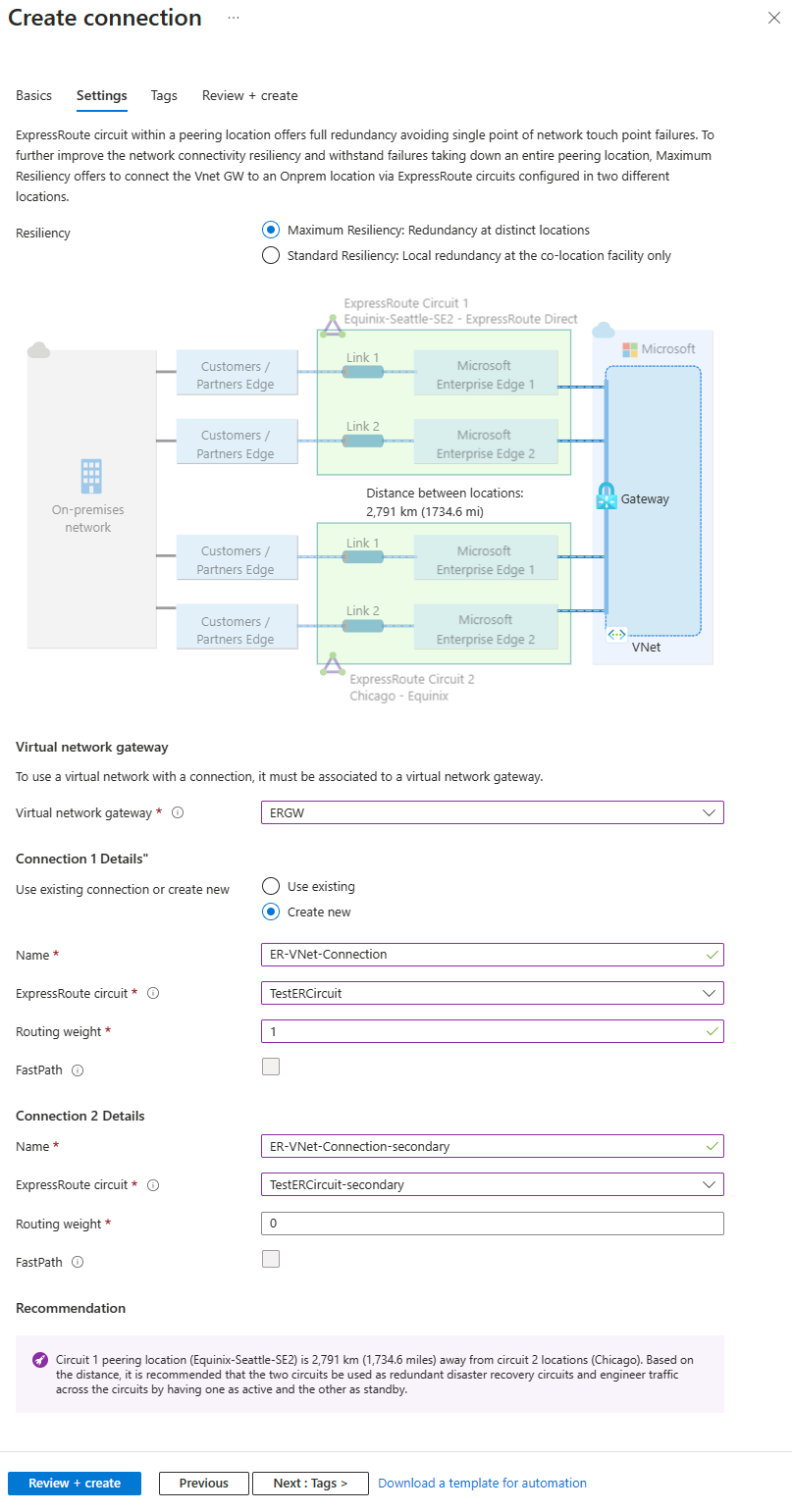Enable FastPath for Connection 1
The width and height of the screenshot is (792, 1512).
(x=271, y=1067)
